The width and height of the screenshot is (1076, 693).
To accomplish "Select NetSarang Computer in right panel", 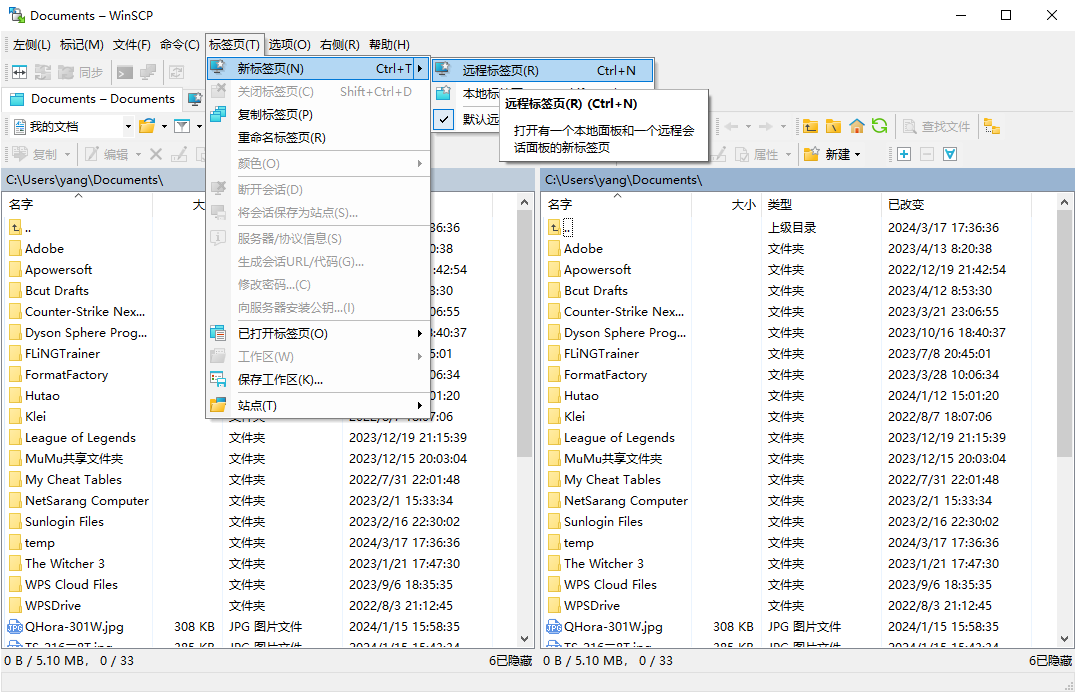I will (626, 501).
